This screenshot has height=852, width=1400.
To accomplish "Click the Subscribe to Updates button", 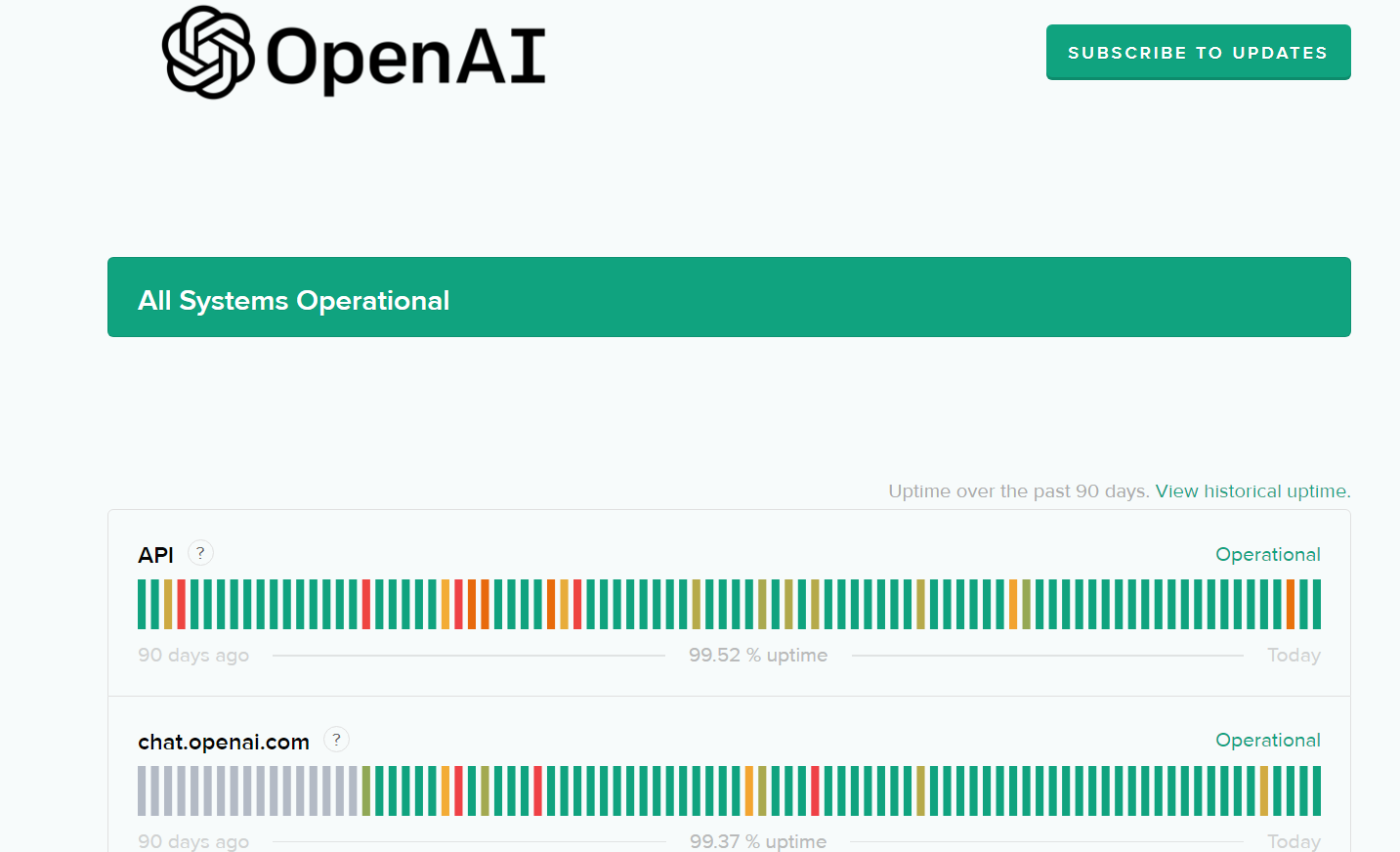I will click(x=1198, y=53).
